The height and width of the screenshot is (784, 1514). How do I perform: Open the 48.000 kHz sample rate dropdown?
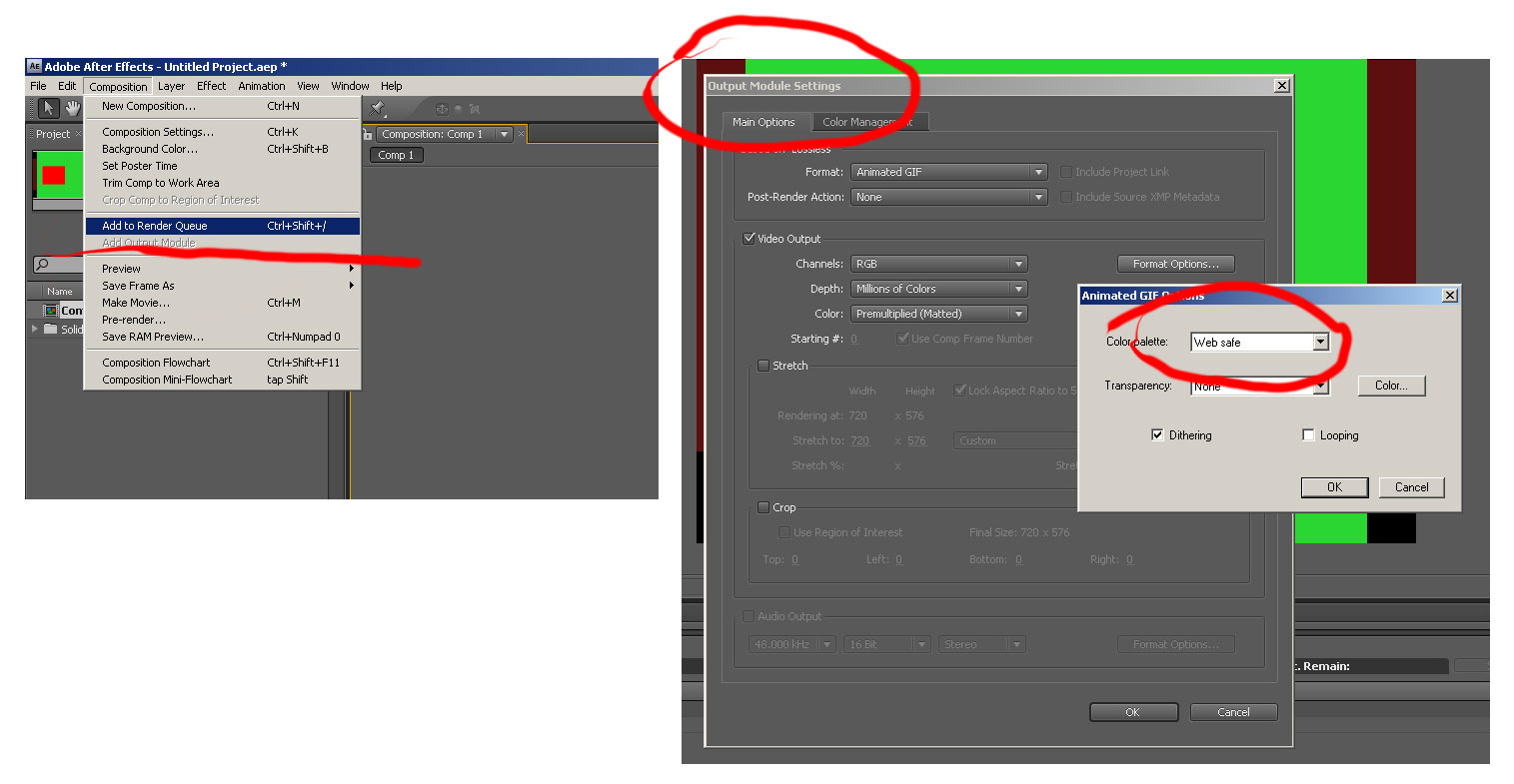[x=791, y=644]
